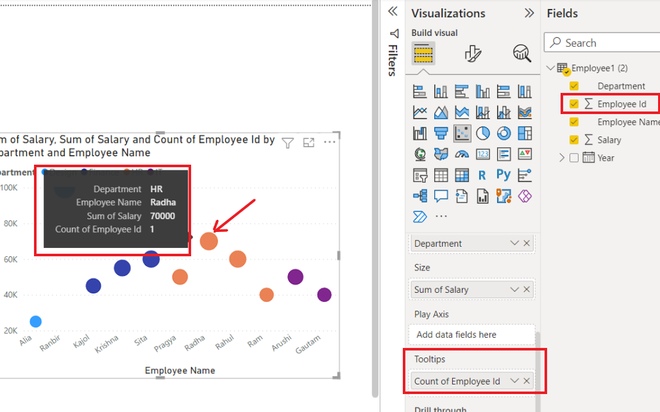Choose the Python visual icon

pos(503,175)
